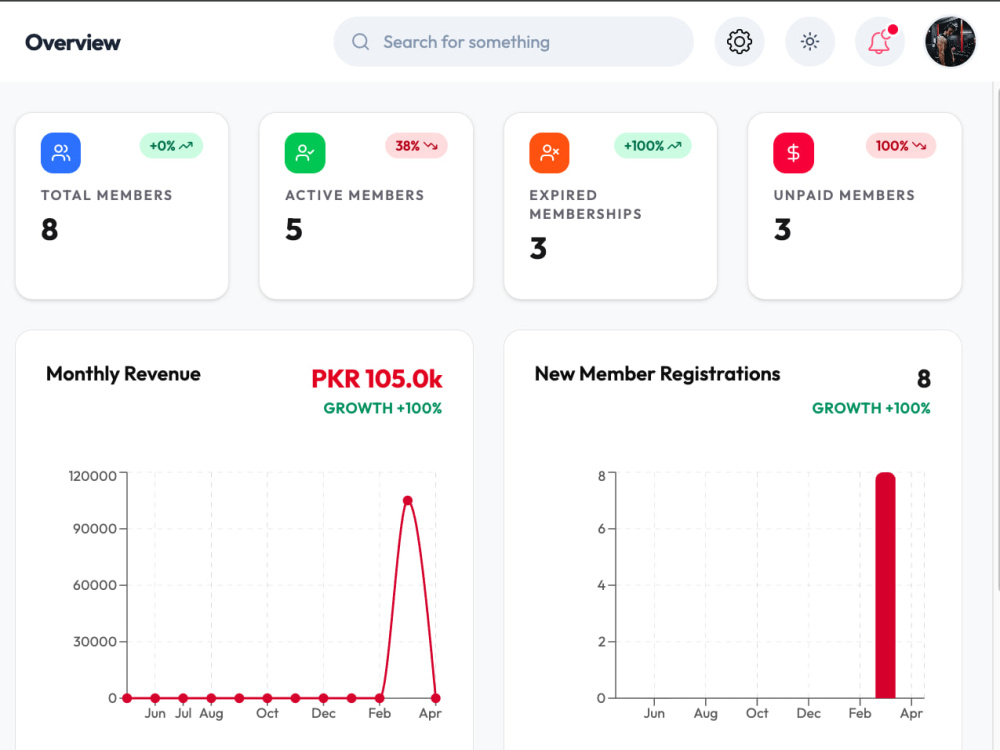1000x750 pixels.
Task: Click the Jun data point on revenue chart
Action: click(x=155, y=698)
